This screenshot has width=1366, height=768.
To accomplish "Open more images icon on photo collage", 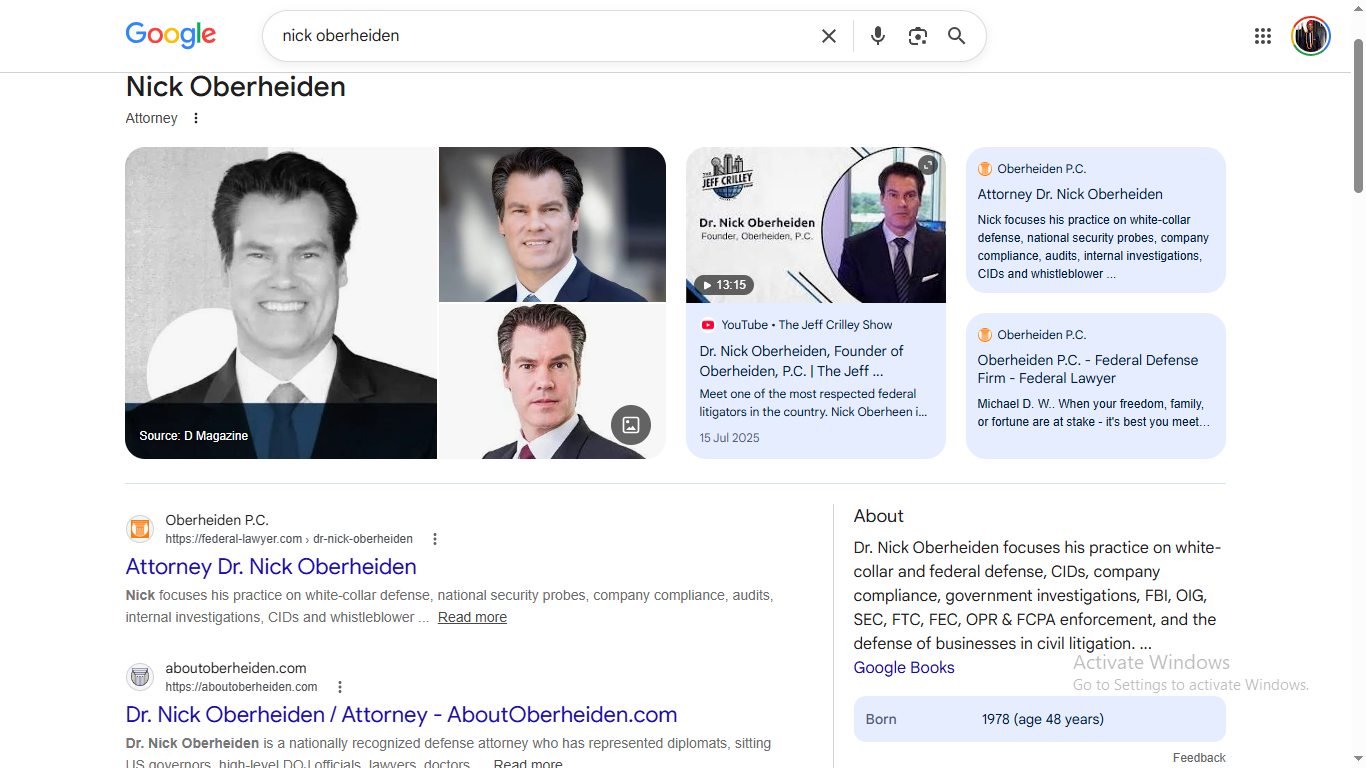I will pyautogui.click(x=631, y=425).
